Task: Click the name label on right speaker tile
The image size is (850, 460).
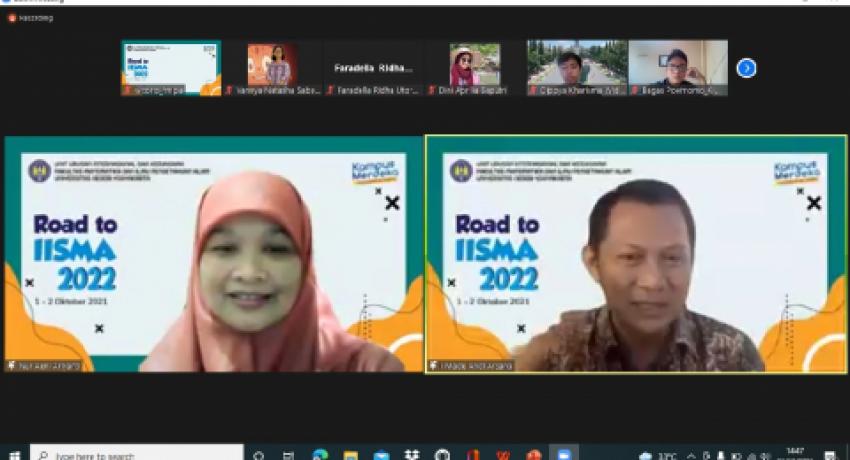Action: tap(471, 366)
